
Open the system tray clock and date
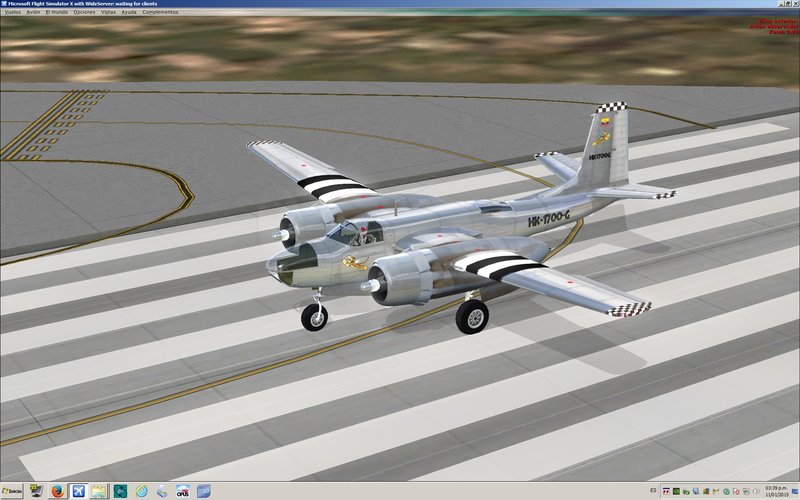(775, 491)
